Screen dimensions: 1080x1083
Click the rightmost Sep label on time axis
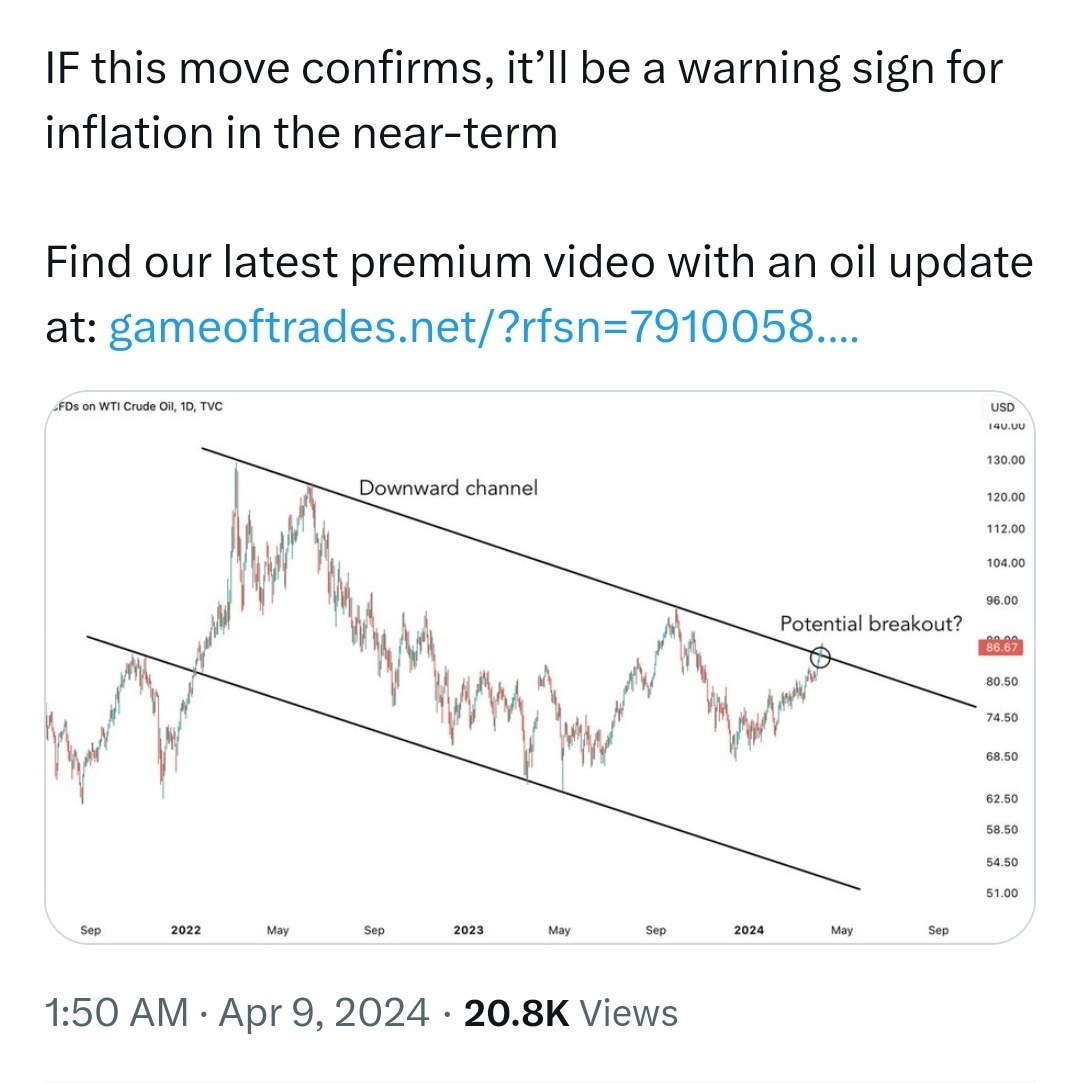pyautogui.click(x=938, y=930)
